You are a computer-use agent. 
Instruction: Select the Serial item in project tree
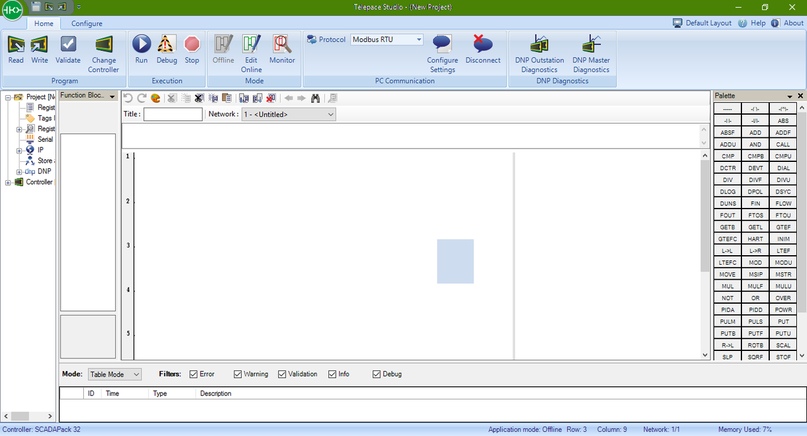click(x=45, y=139)
